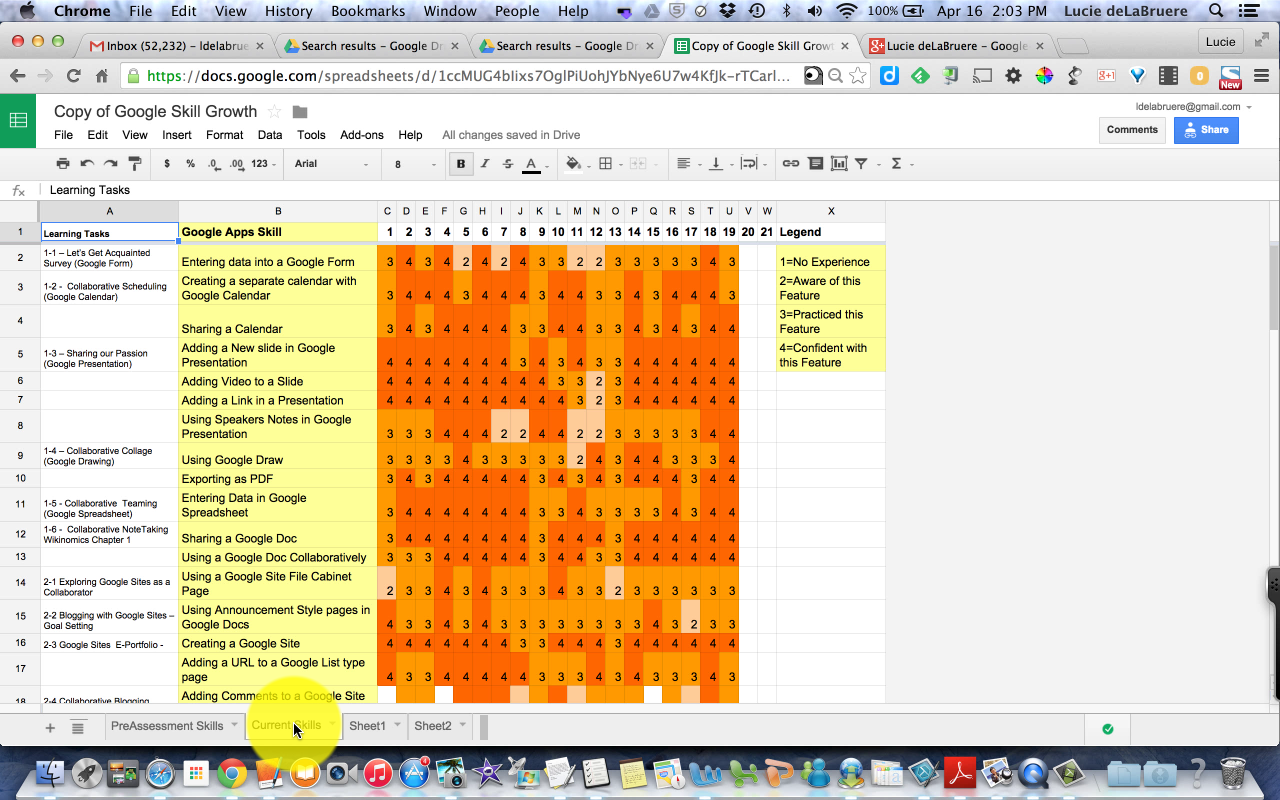Open the Format menu in Sheets
1280x800 pixels.
click(225, 135)
